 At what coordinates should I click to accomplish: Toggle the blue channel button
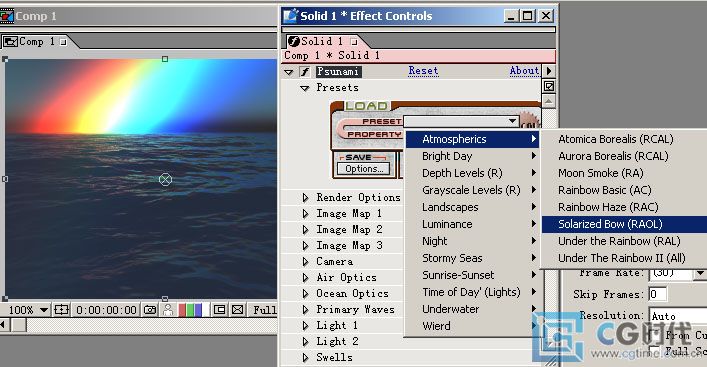197,310
